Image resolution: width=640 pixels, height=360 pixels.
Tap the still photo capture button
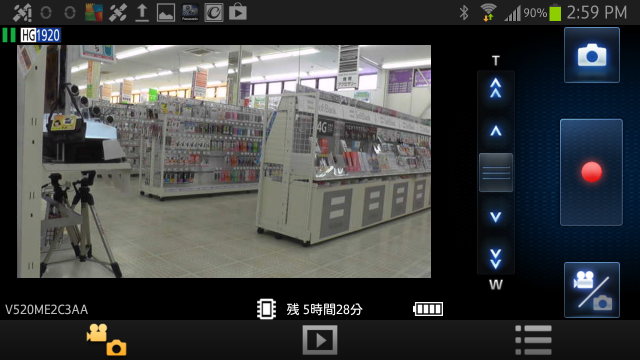click(591, 55)
